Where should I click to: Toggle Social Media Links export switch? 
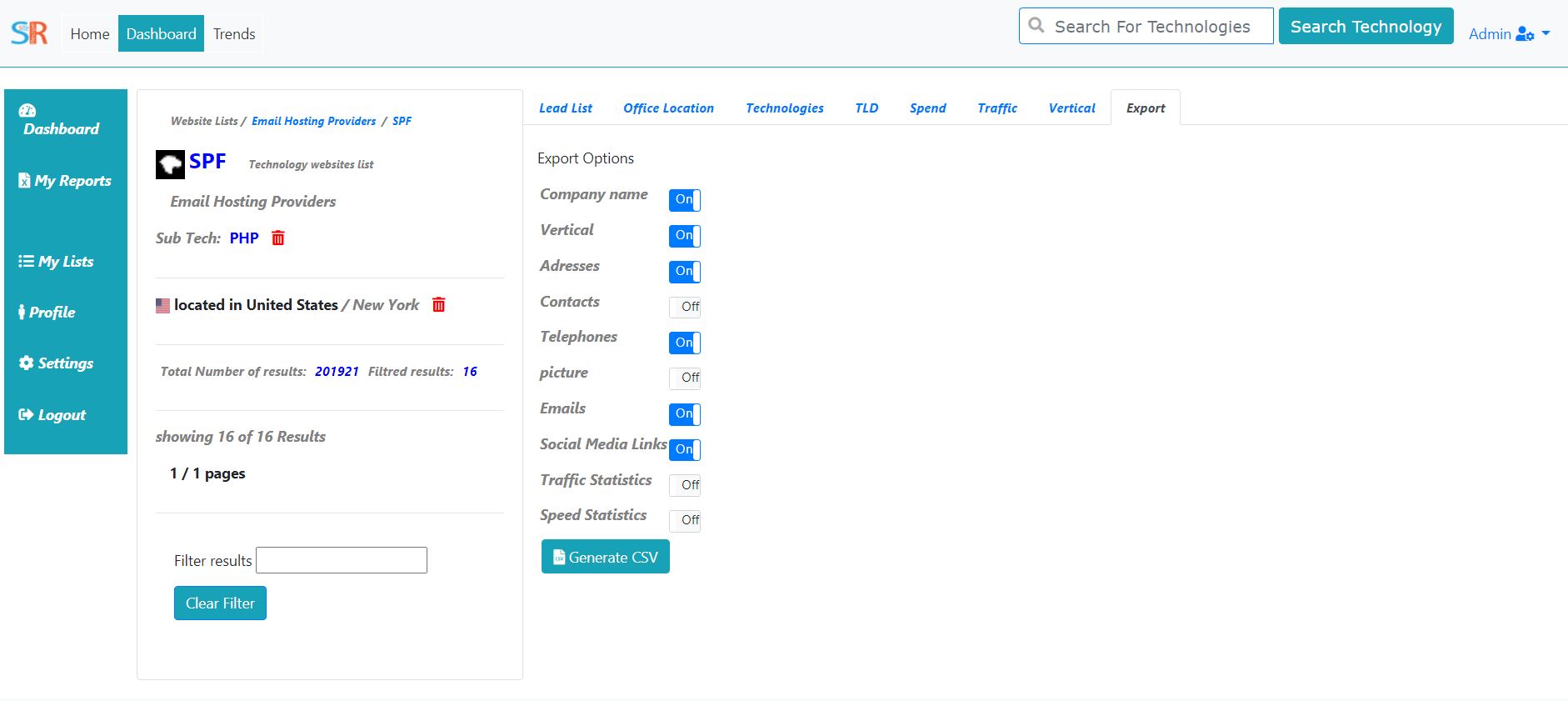click(x=685, y=450)
